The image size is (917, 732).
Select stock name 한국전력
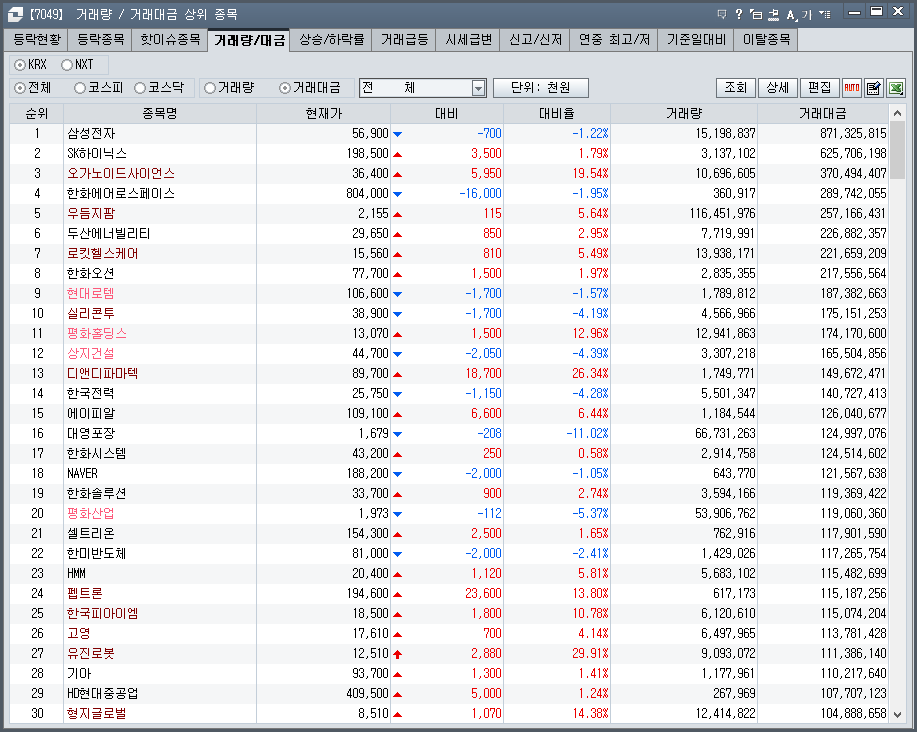[x=91, y=393]
